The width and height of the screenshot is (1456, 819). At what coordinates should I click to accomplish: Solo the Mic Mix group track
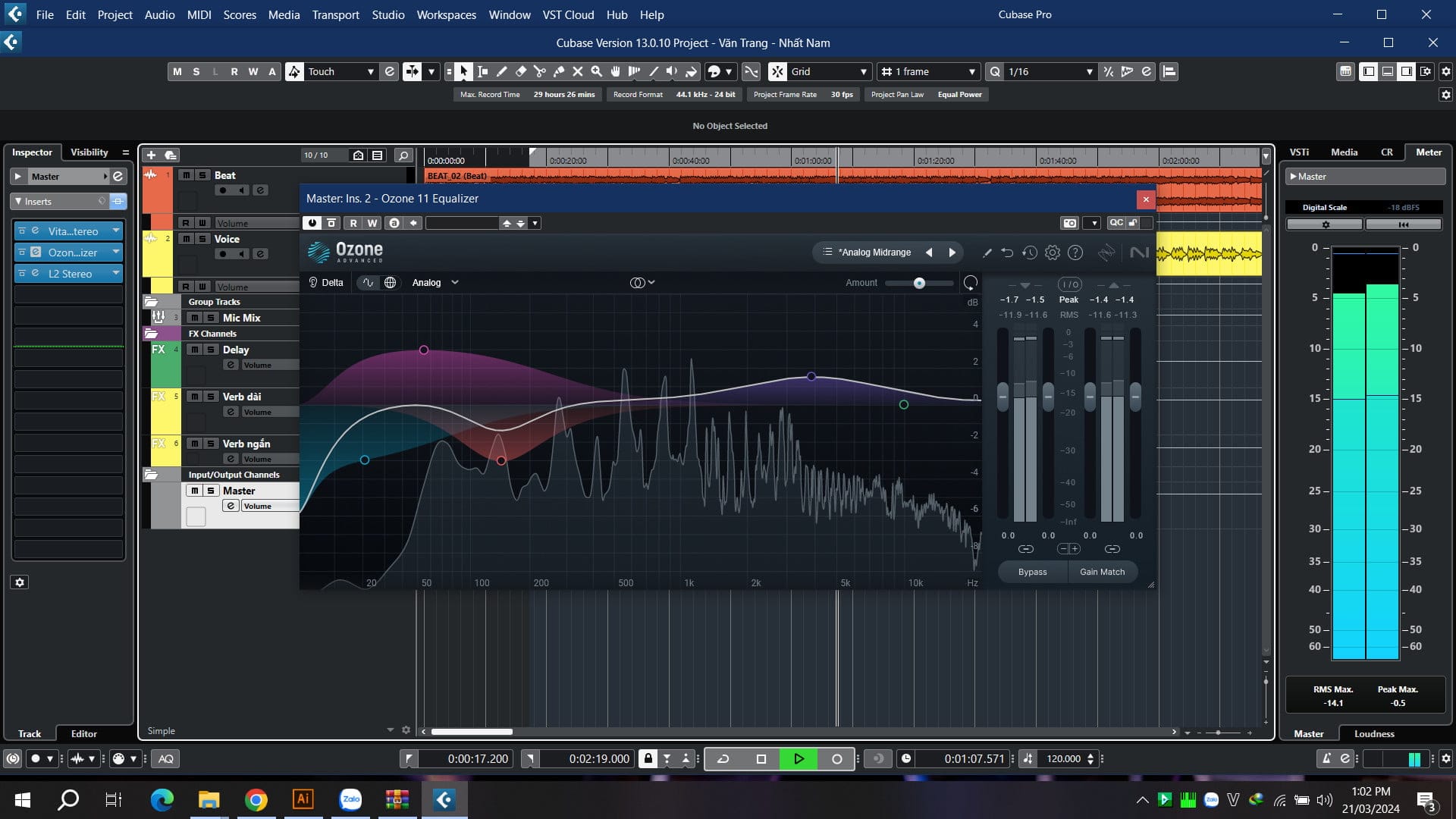click(211, 318)
